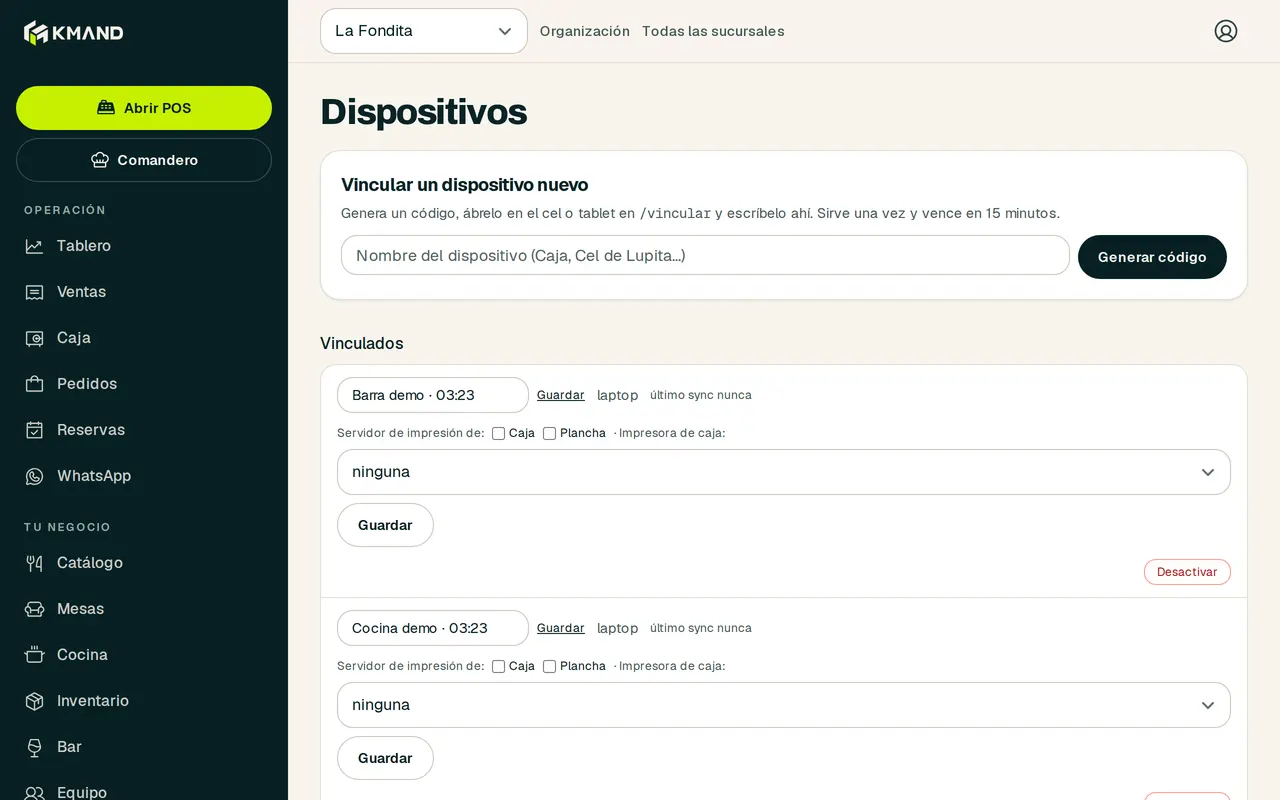This screenshot has width=1280, height=800.
Task: Deactivate the Barra demo device
Action: pyautogui.click(x=1187, y=572)
